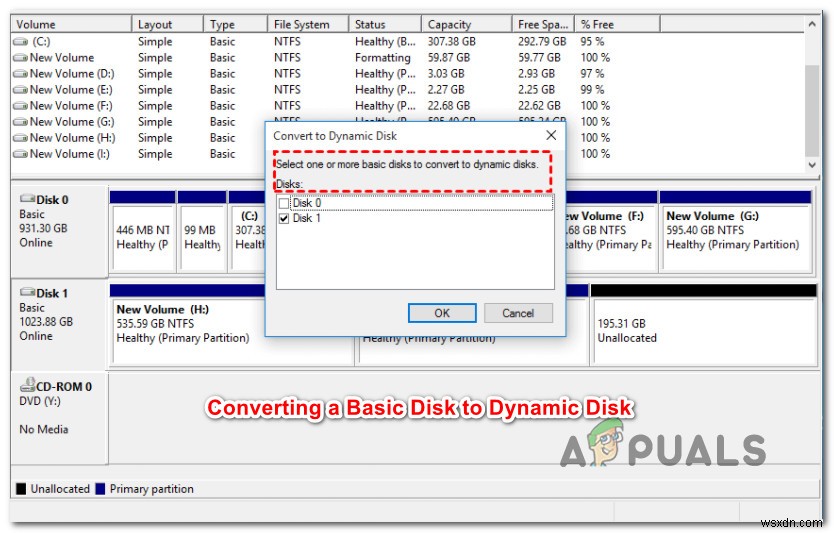Click the New Volume (G:) drive icon
Image resolution: width=834 pixels, height=533 pixels.
click(x=20, y=122)
